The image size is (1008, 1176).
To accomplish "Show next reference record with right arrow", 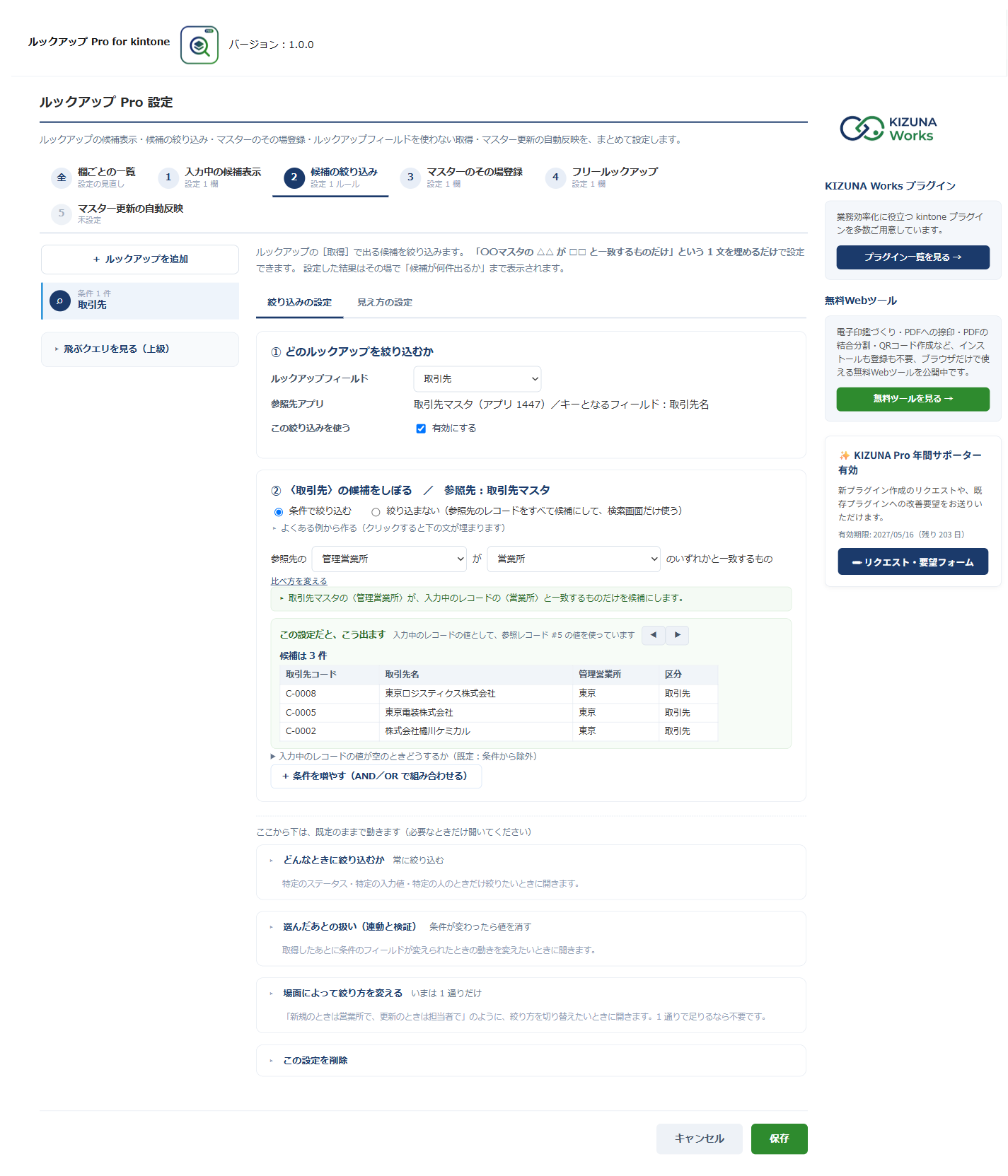I will 678,635.
